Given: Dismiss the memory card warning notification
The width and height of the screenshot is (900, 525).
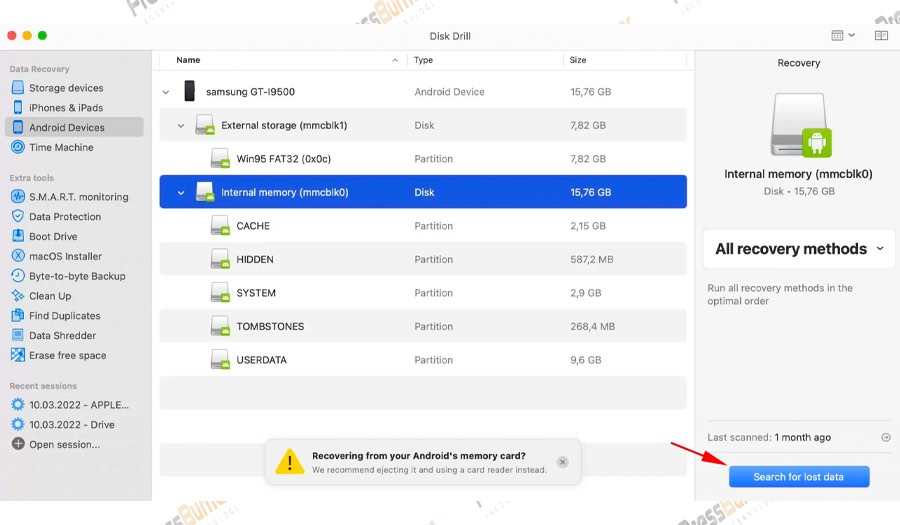Looking at the screenshot, I should [563, 462].
